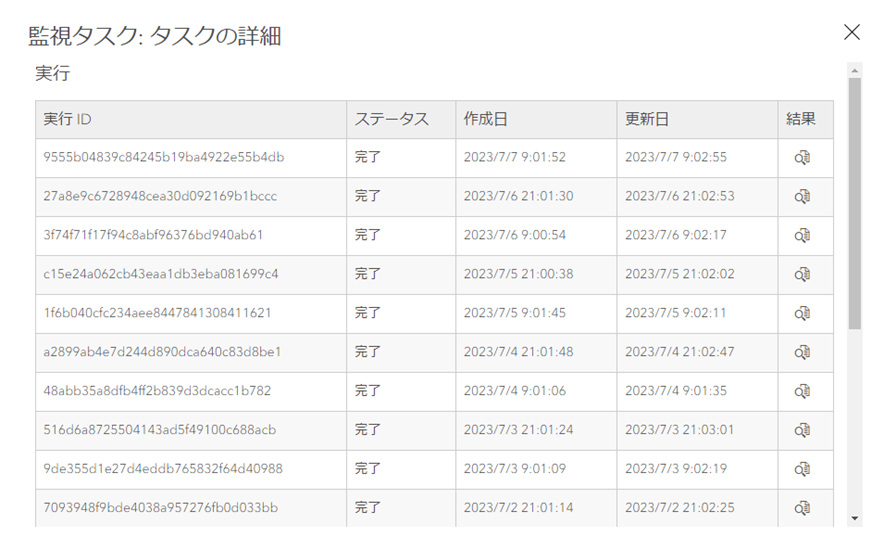Click the 結果 column header
Viewport: 884px width, 550px height.
[x=801, y=119]
